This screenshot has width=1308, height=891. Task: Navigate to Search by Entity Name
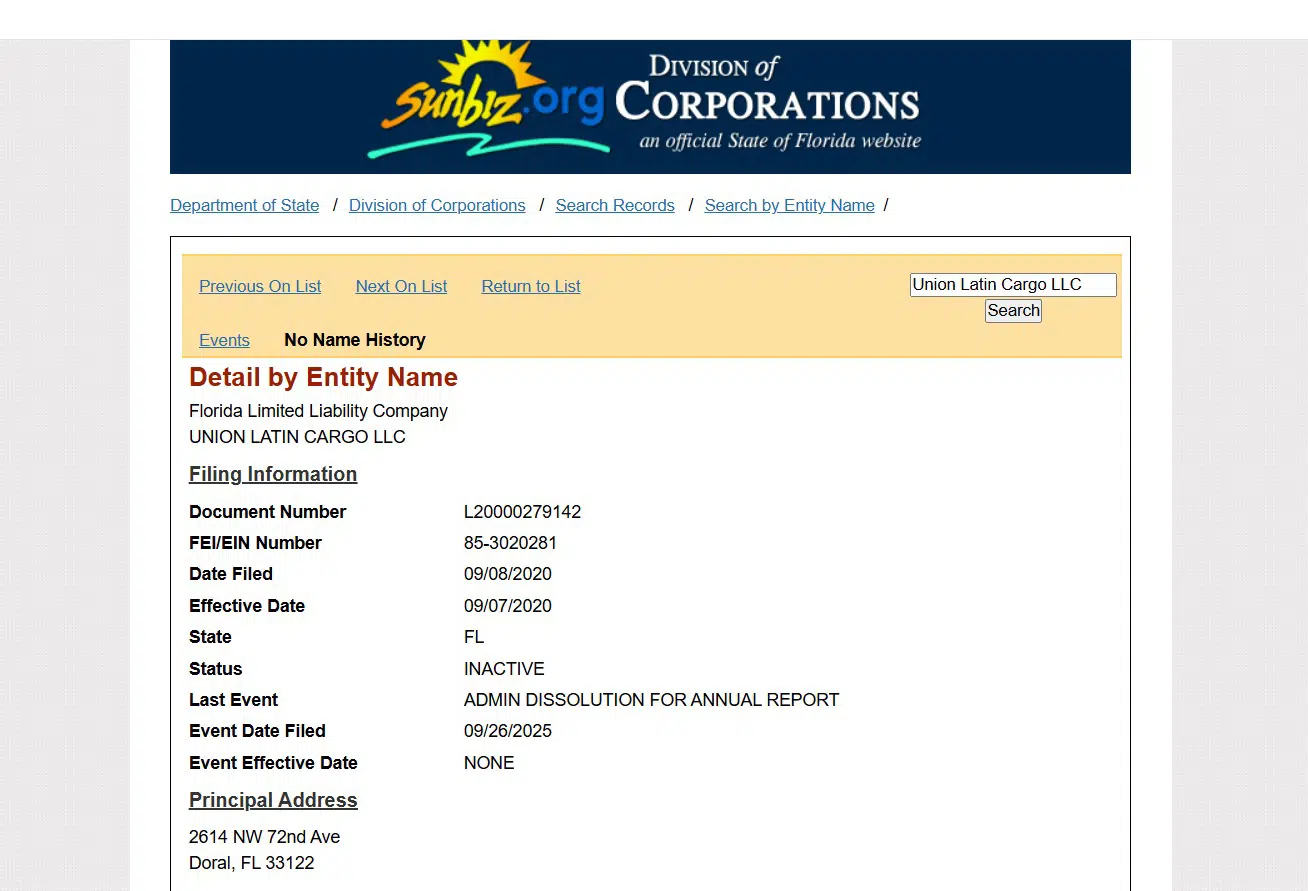click(x=789, y=205)
